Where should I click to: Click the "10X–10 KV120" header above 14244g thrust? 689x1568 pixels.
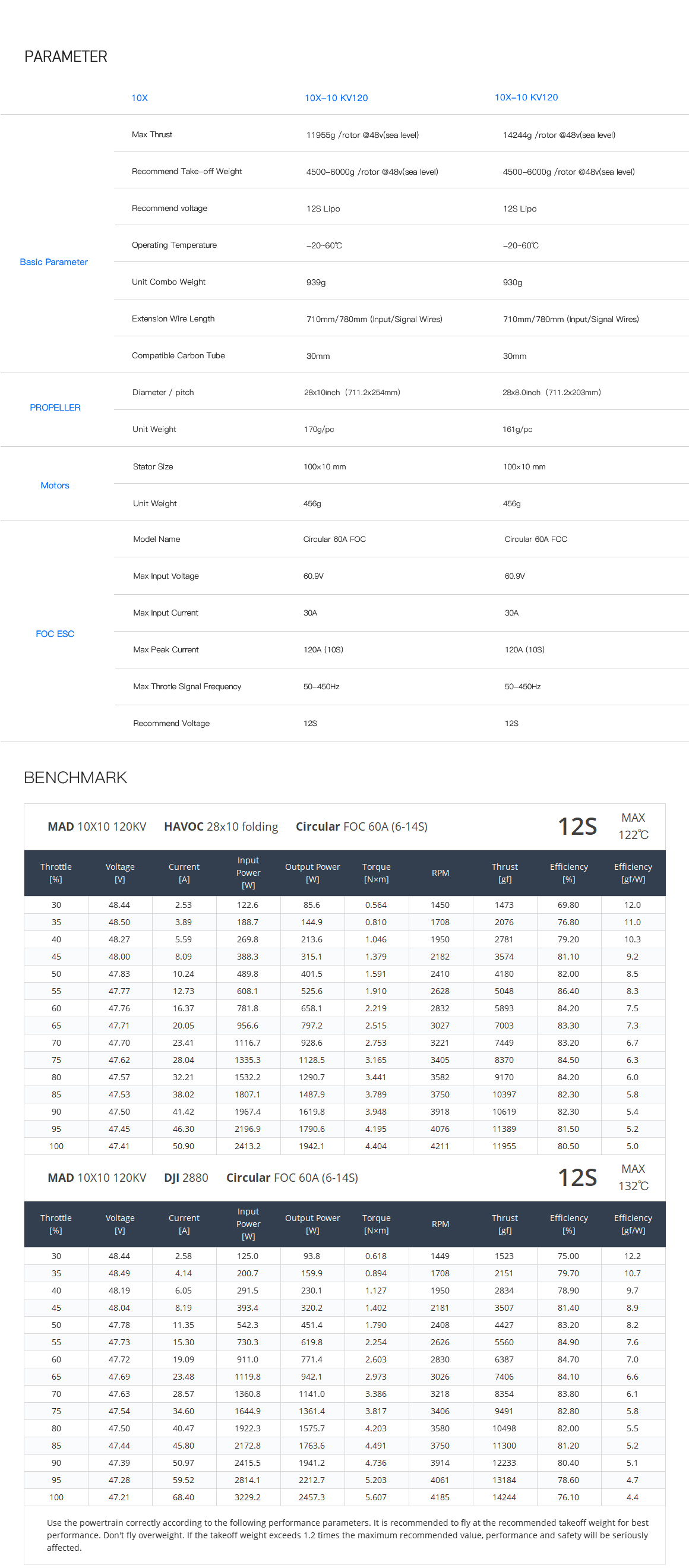pyautogui.click(x=526, y=97)
